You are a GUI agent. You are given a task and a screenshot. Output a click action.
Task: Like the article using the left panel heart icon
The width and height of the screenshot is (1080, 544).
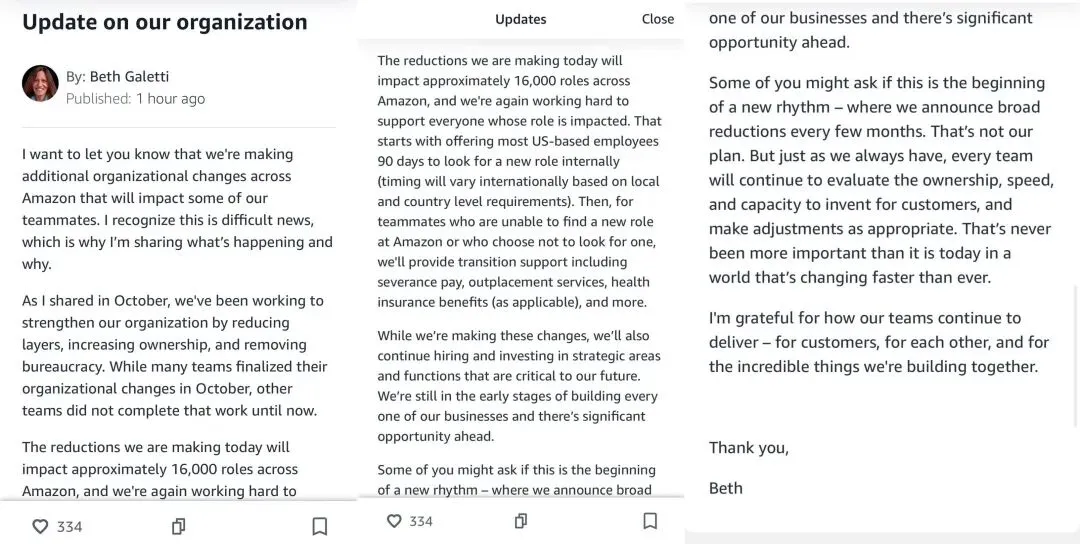40,526
